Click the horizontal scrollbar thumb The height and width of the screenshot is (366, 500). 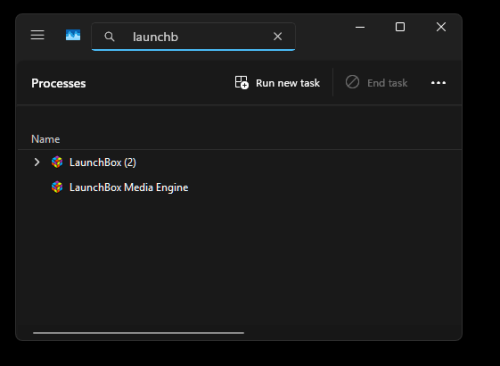tap(138, 333)
